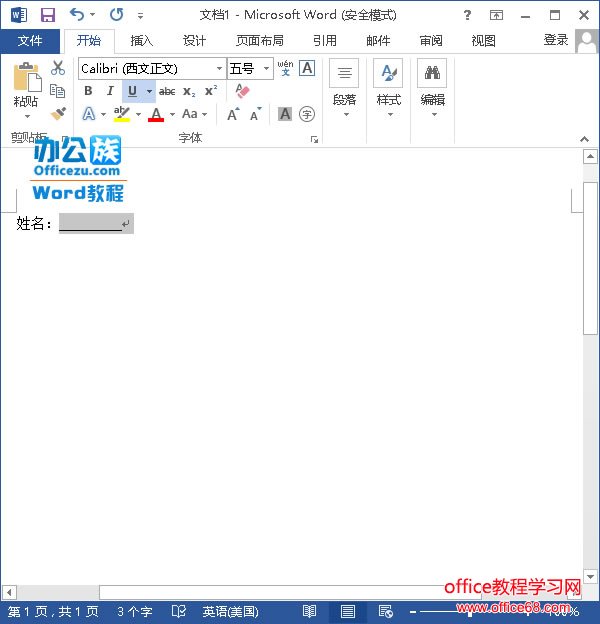
Task: Click the 英语(美国) language status
Action: pos(230,611)
